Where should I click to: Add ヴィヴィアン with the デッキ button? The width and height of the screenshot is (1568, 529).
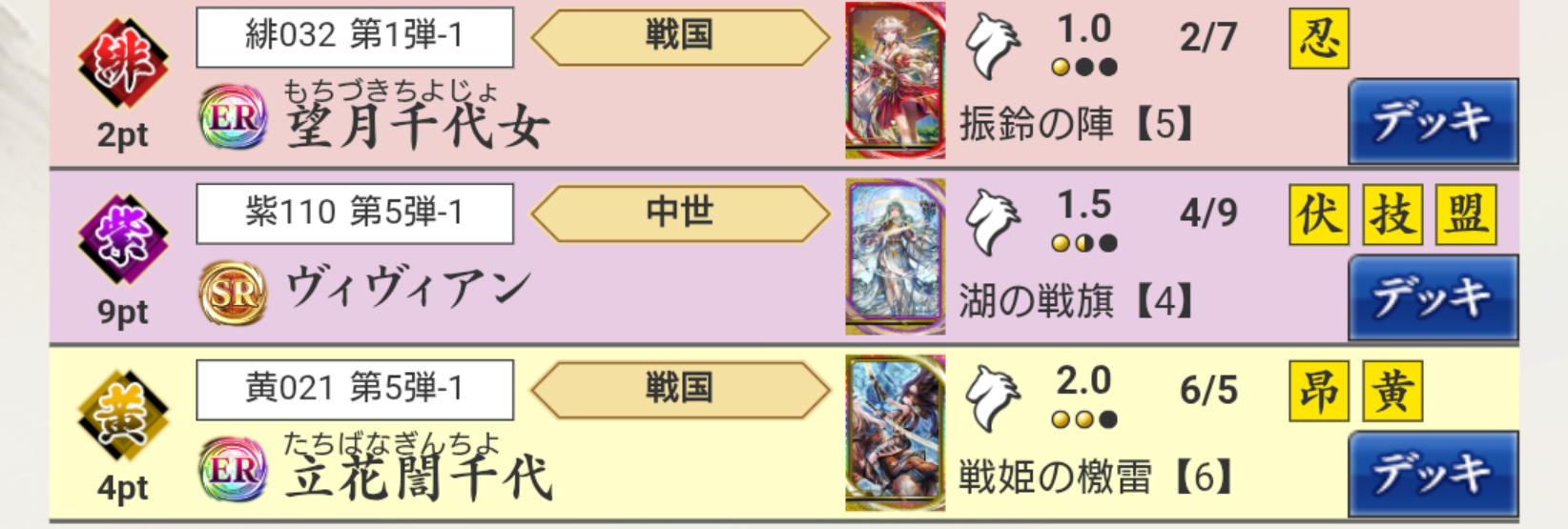[x=1434, y=297]
